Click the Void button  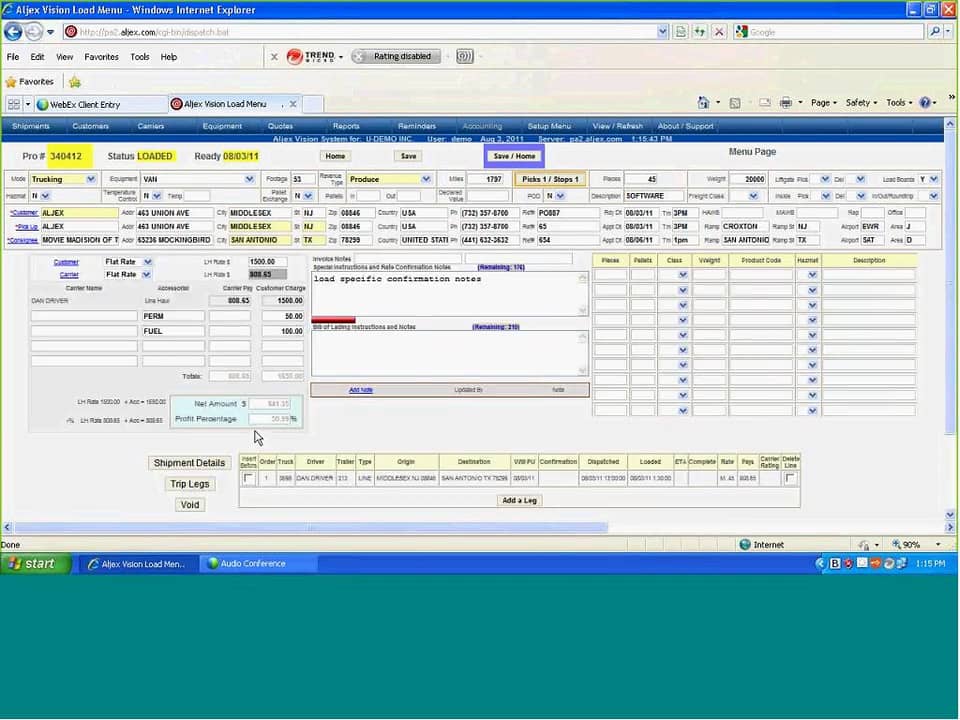[189, 504]
